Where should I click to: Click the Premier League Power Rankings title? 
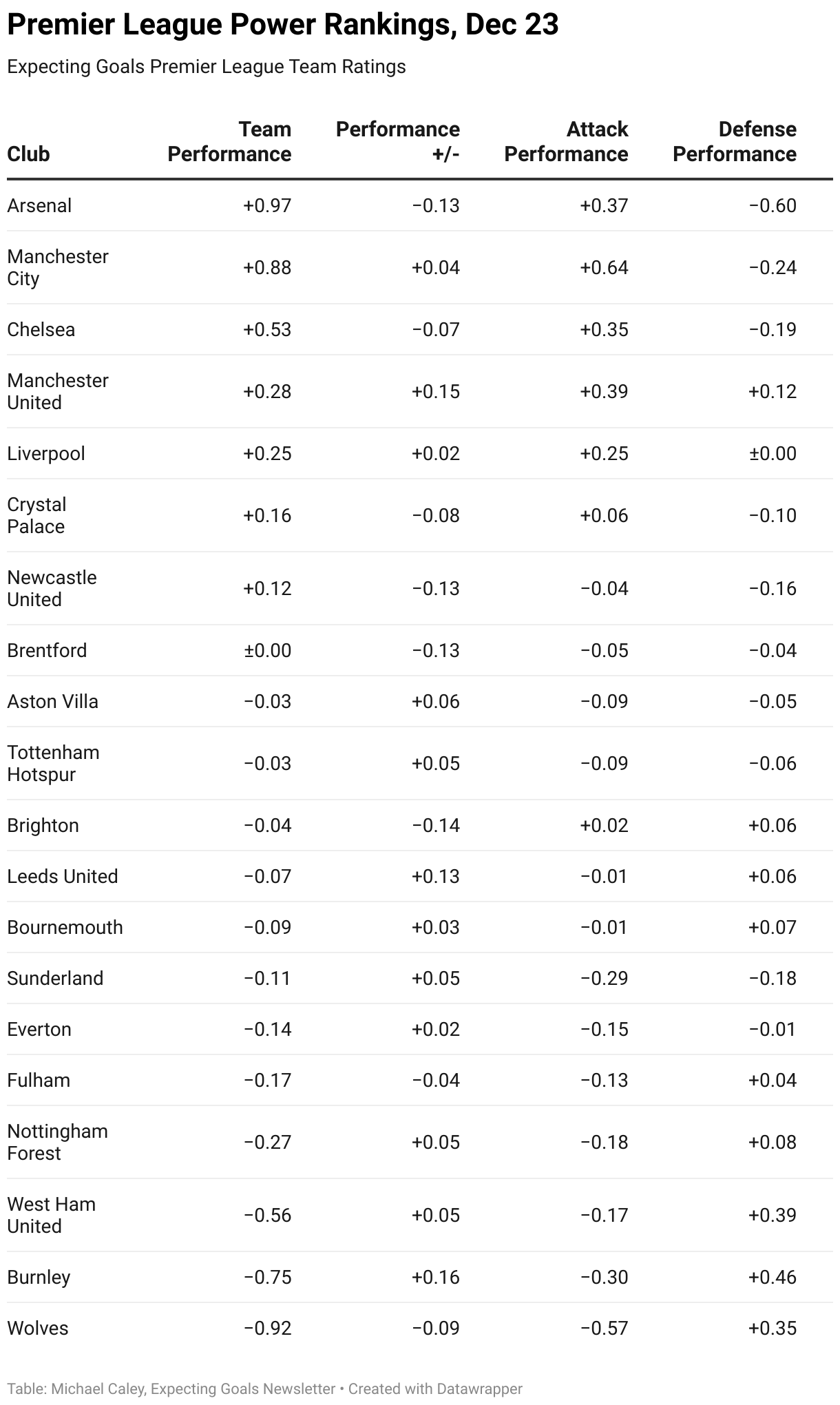click(x=282, y=25)
